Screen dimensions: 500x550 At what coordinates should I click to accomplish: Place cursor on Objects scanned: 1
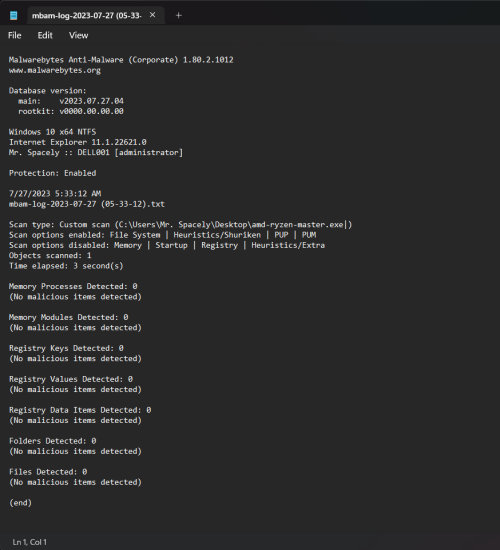[50, 255]
